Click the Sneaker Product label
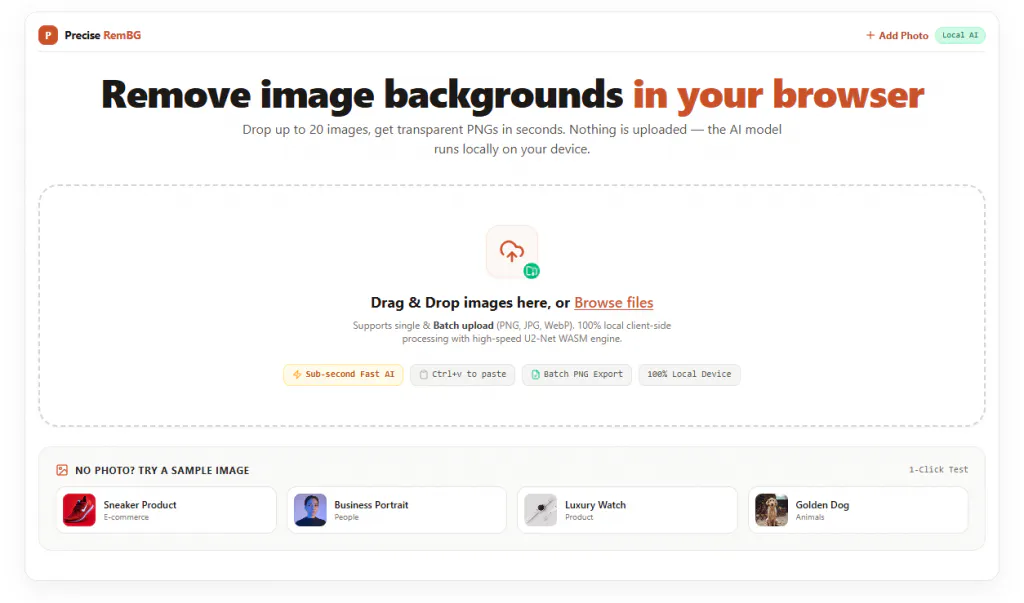The width and height of the screenshot is (1024, 603). [140, 505]
